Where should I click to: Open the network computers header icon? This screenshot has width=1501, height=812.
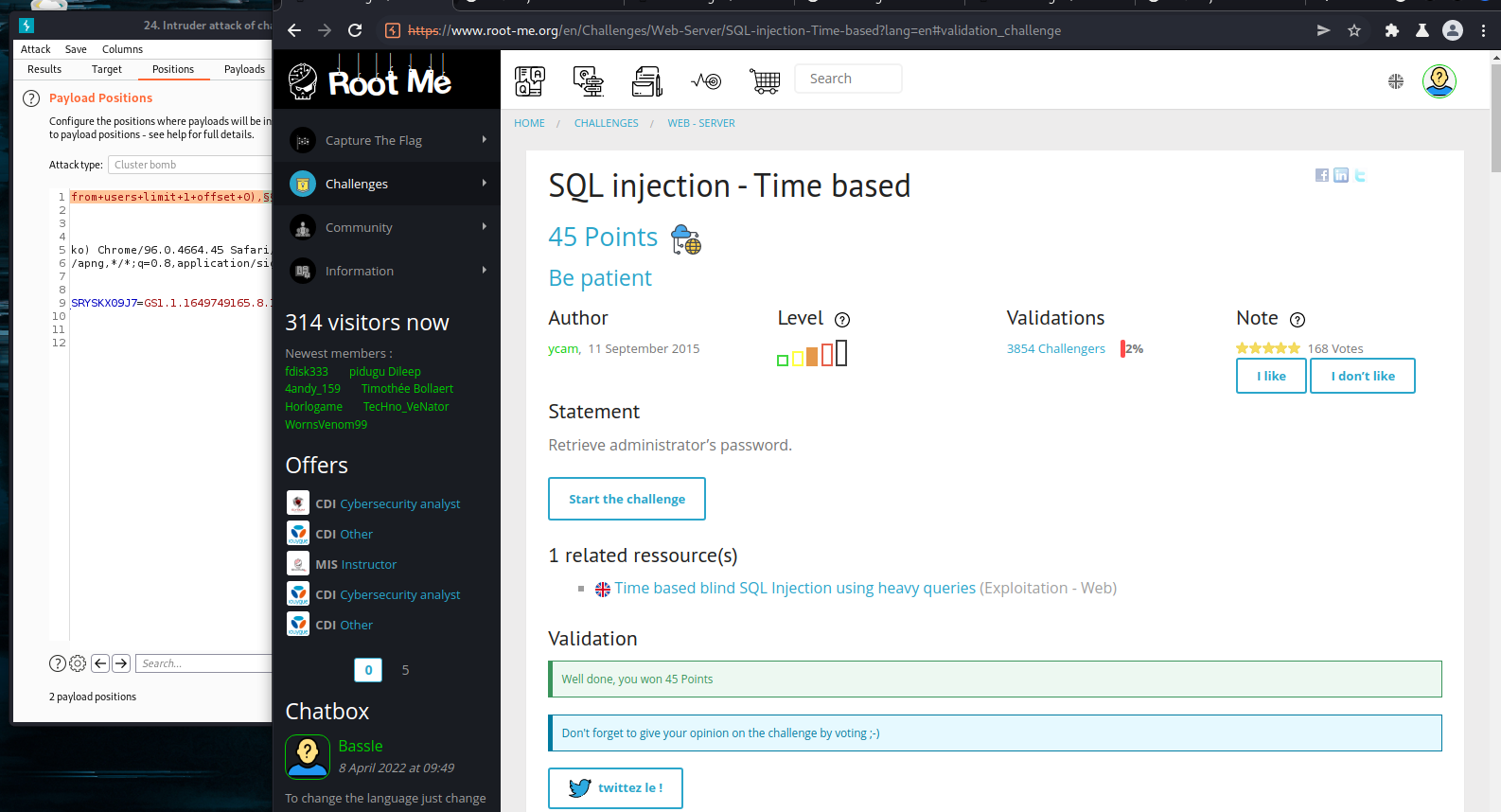(589, 81)
